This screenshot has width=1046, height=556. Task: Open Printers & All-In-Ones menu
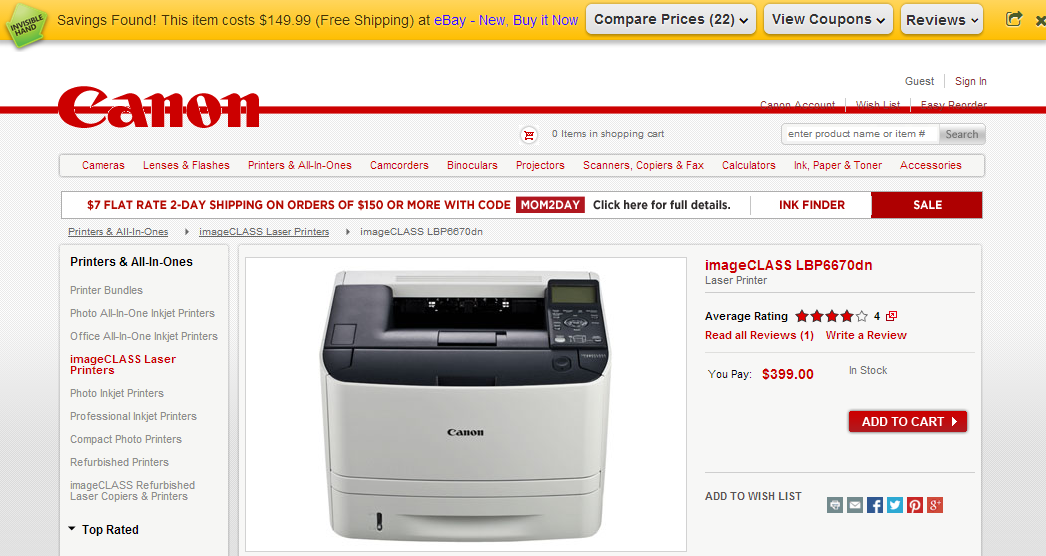point(300,166)
